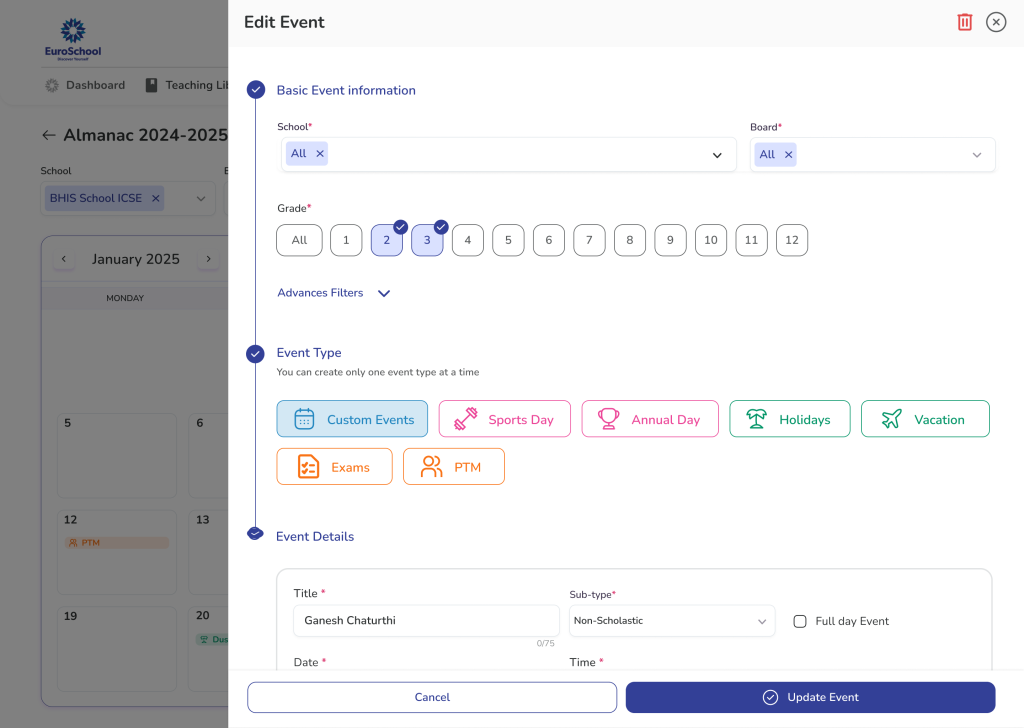This screenshot has width=1024, height=728.
Task: Enable the Full day Event checkbox
Action: [800, 621]
